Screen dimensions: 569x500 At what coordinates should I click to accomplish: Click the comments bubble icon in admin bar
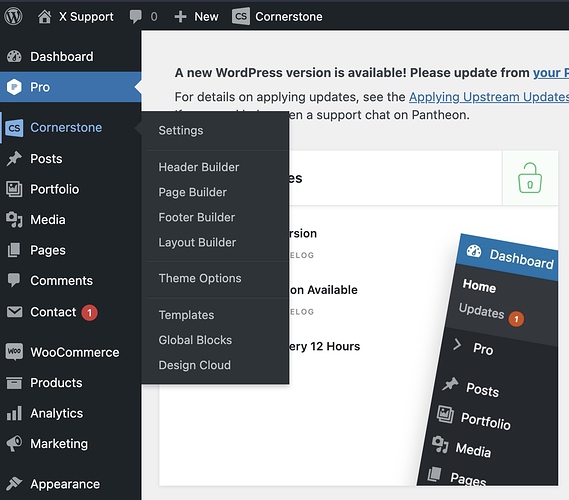pos(135,16)
